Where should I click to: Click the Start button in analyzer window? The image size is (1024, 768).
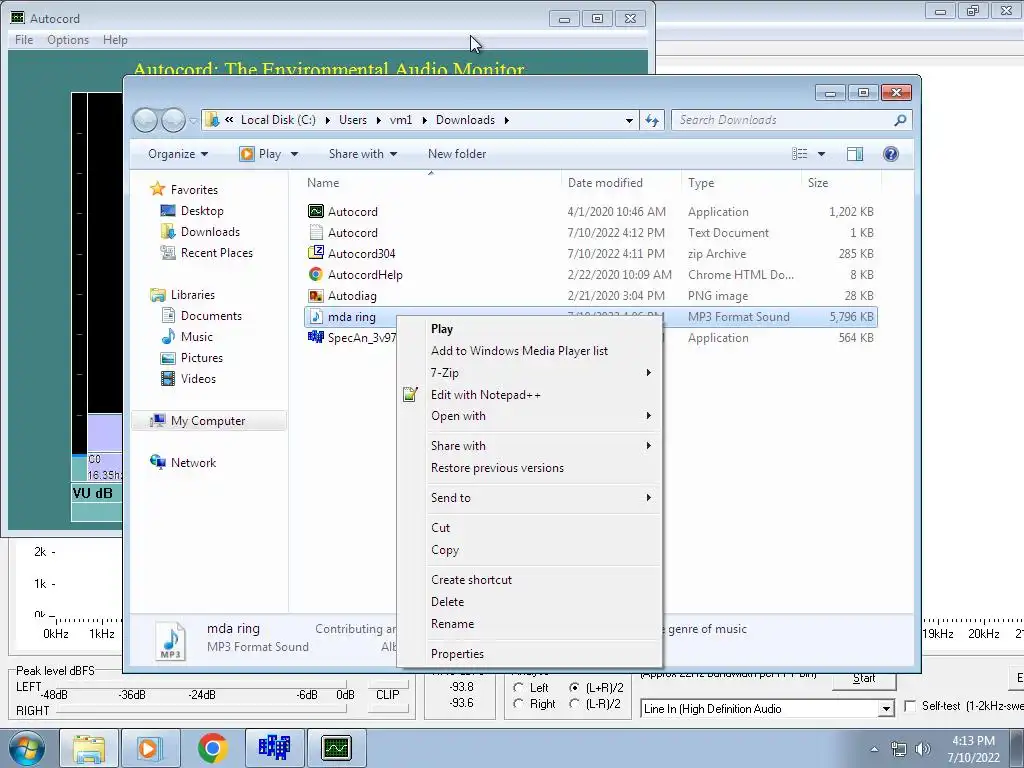pyautogui.click(x=864, y=679)
